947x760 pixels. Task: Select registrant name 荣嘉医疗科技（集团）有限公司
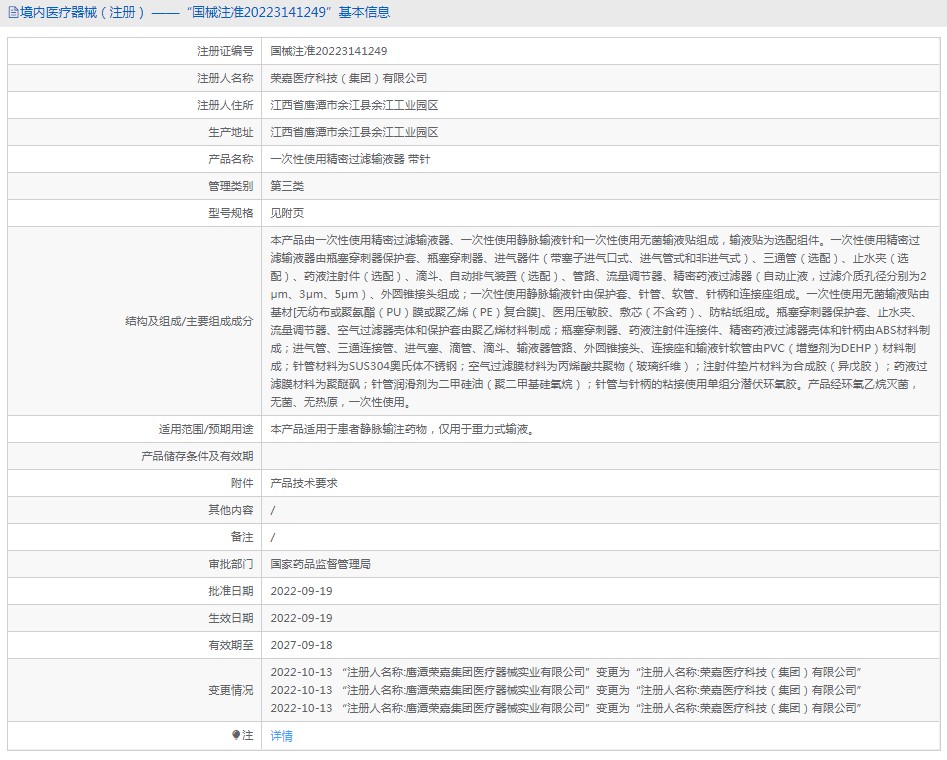348,78
